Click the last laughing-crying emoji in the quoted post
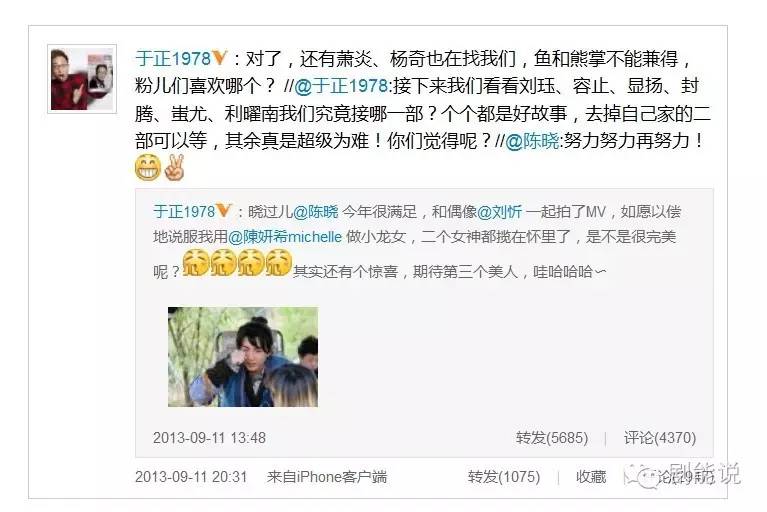Image resolution: width=767 pixels, height=512 pixels. point(279,263)
